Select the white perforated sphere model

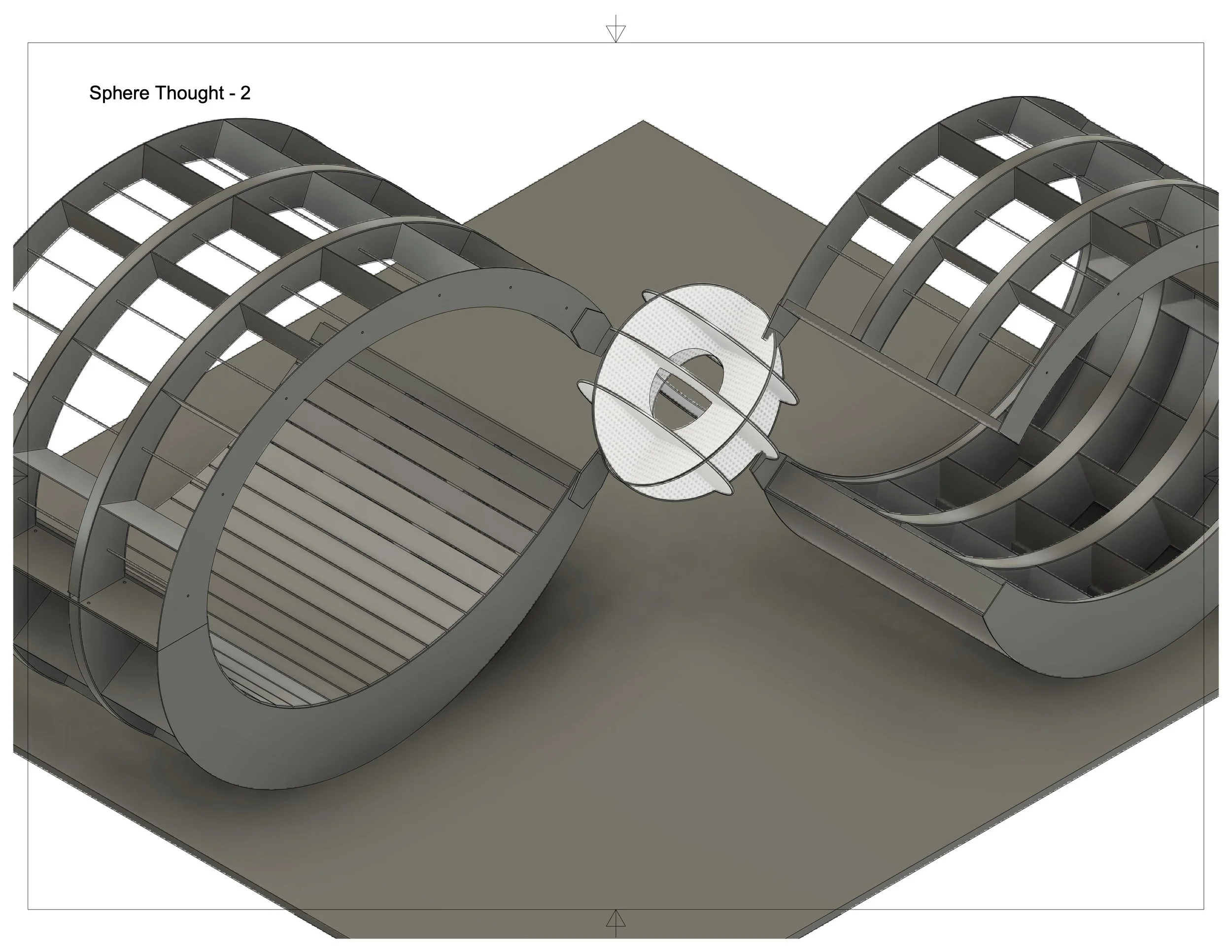[x=687, y=393]
